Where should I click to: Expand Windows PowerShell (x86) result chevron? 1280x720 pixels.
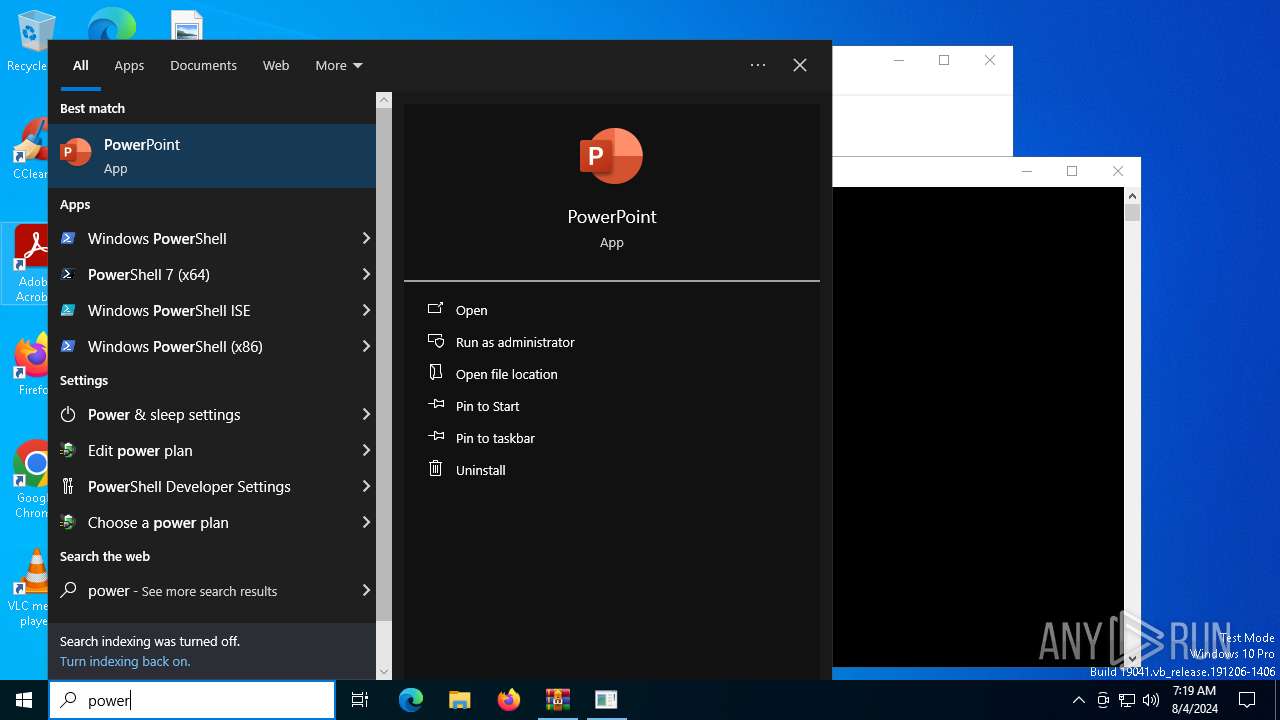click(x=366, y=346)
